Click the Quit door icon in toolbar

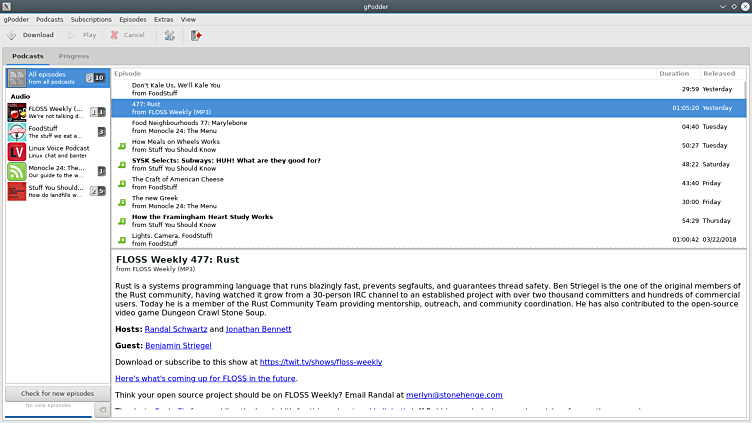coord(196,35)
